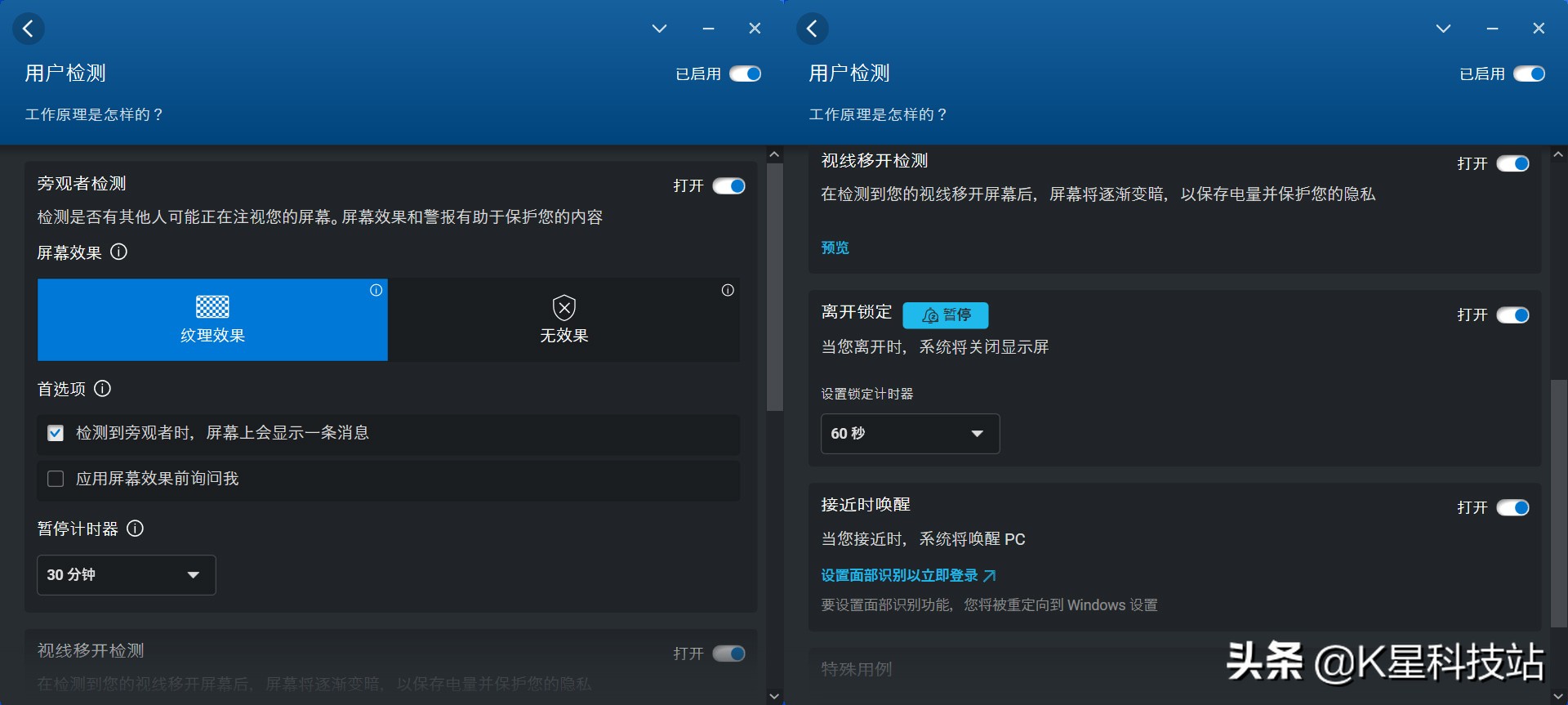Open 工作原理是怎样的 link in right window
The height and width of the screenshot is (705, 1568).
pyautogui.click(x=878, y=114)
